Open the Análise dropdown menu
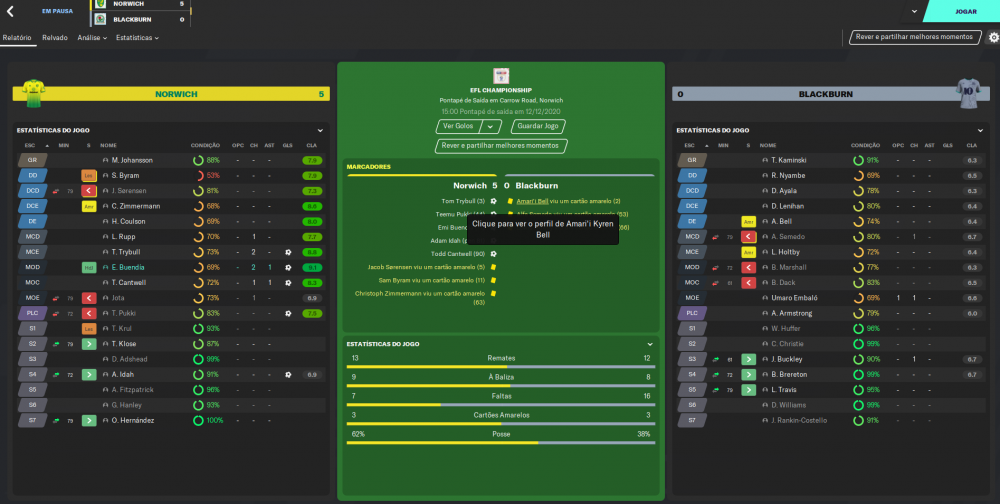The image size is (1000, 504). click(x=92, y=38)
